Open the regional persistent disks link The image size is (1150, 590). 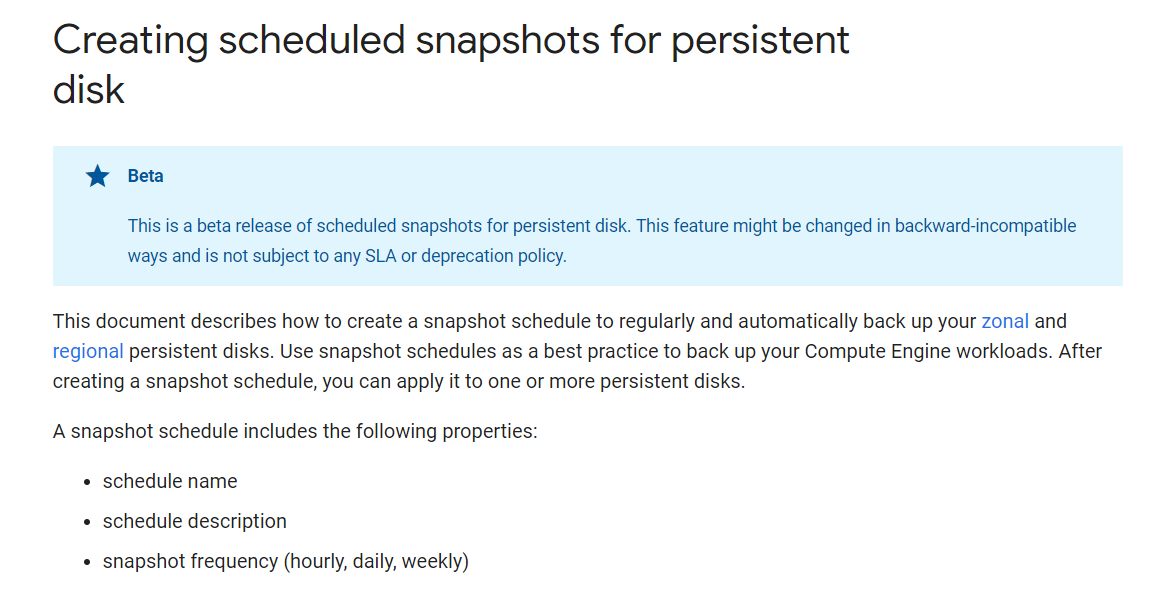pyautogui.click(x=88, y=352)
